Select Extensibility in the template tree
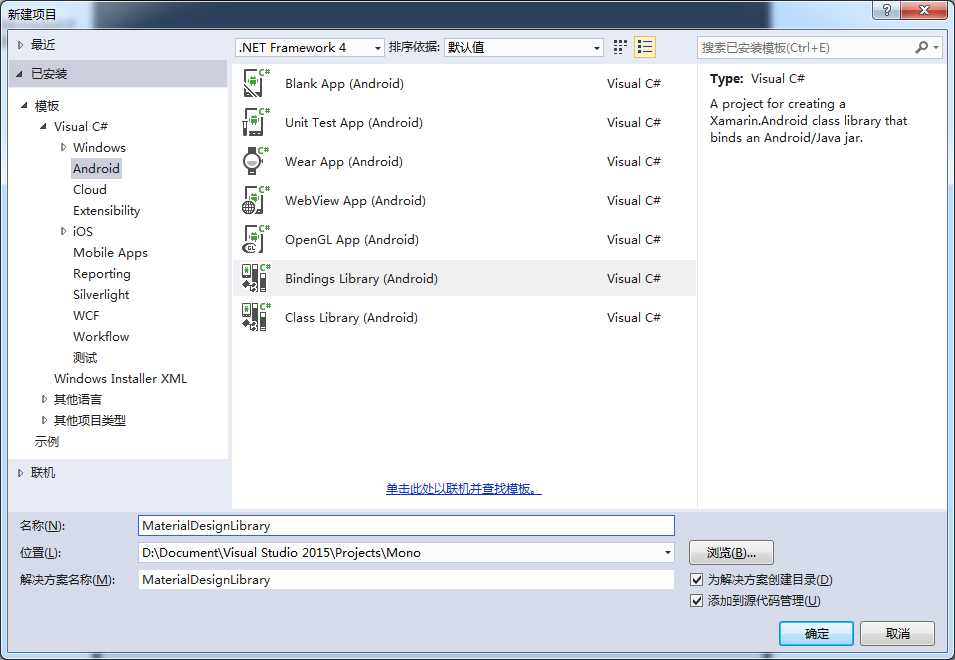 107,211
